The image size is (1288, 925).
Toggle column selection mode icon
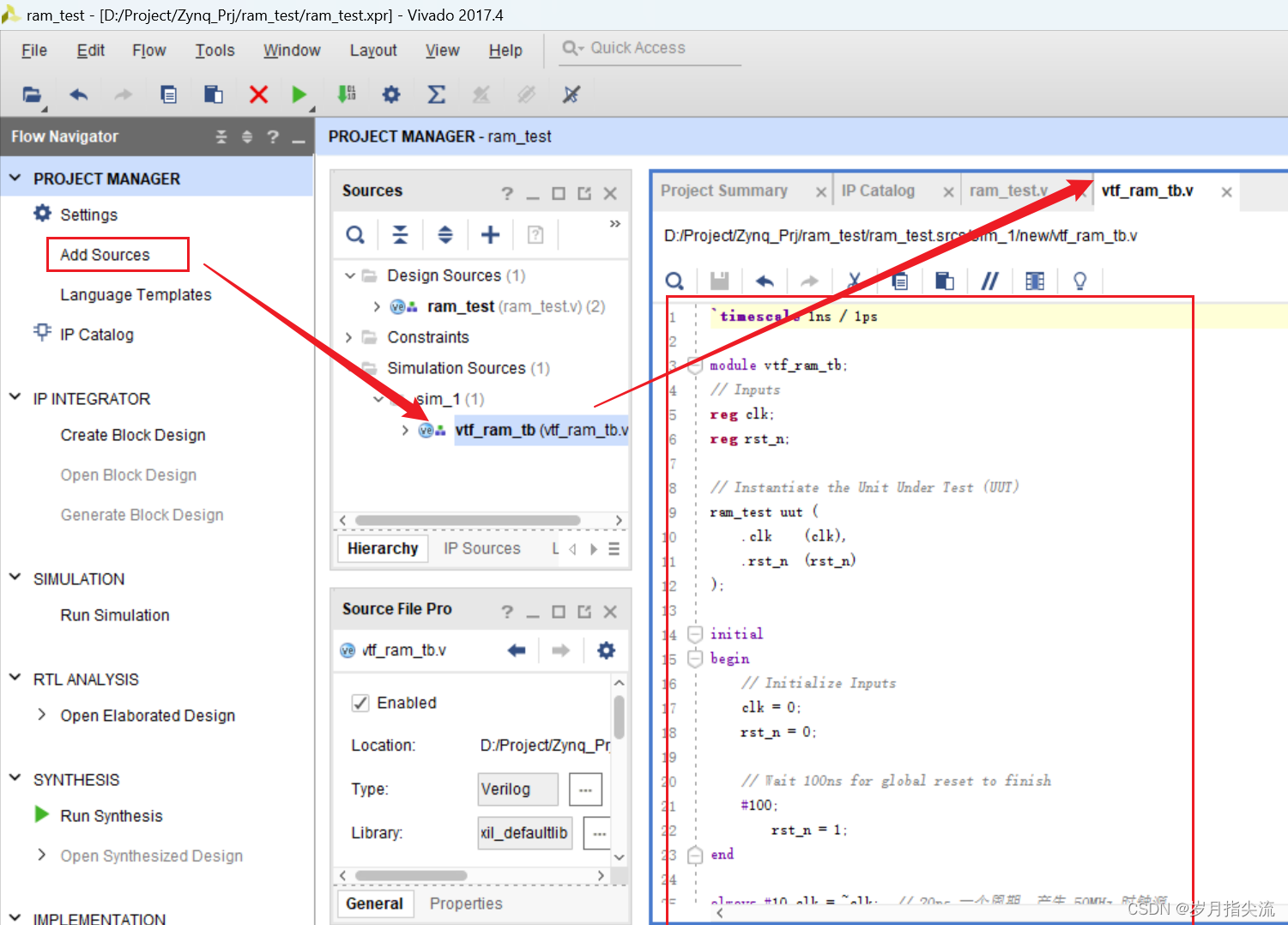point(1035,281)
